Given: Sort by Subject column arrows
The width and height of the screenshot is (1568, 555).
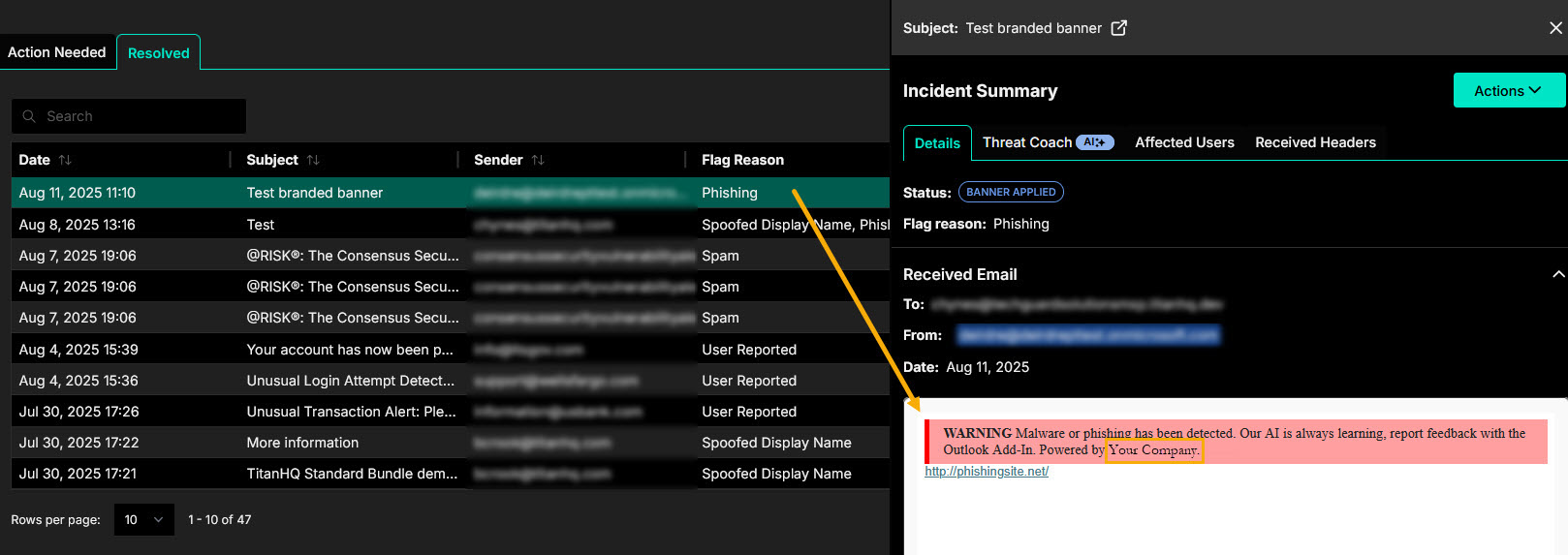Looking at the screenshot, I should click(x=313, y=160).
